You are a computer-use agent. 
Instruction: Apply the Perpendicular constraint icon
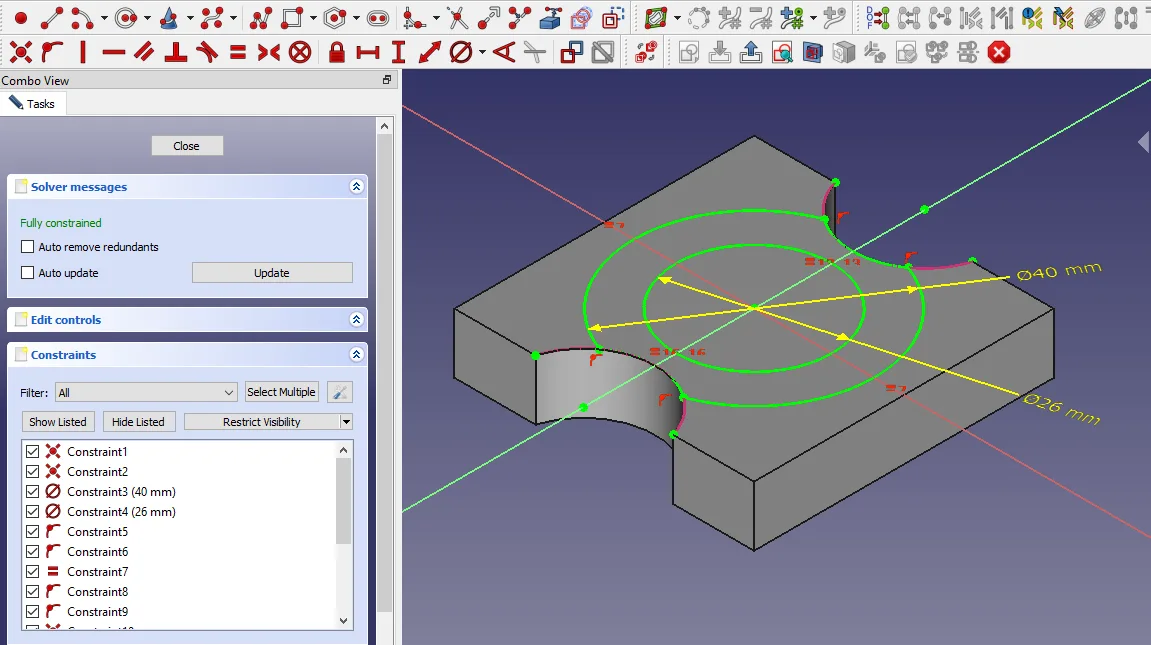click(x=176, y=53)
